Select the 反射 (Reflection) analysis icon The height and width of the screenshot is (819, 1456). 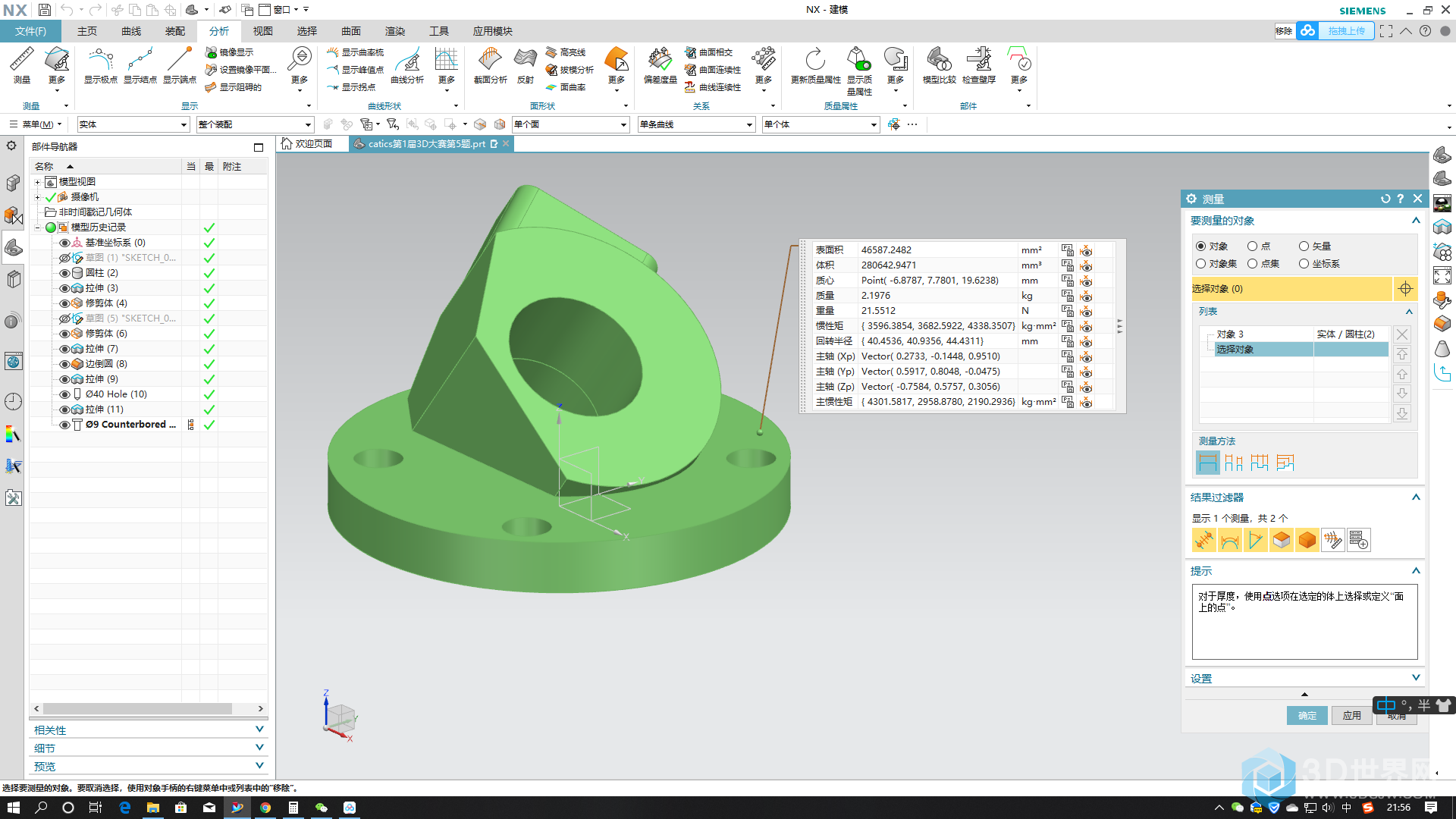[x=526, y=64]
